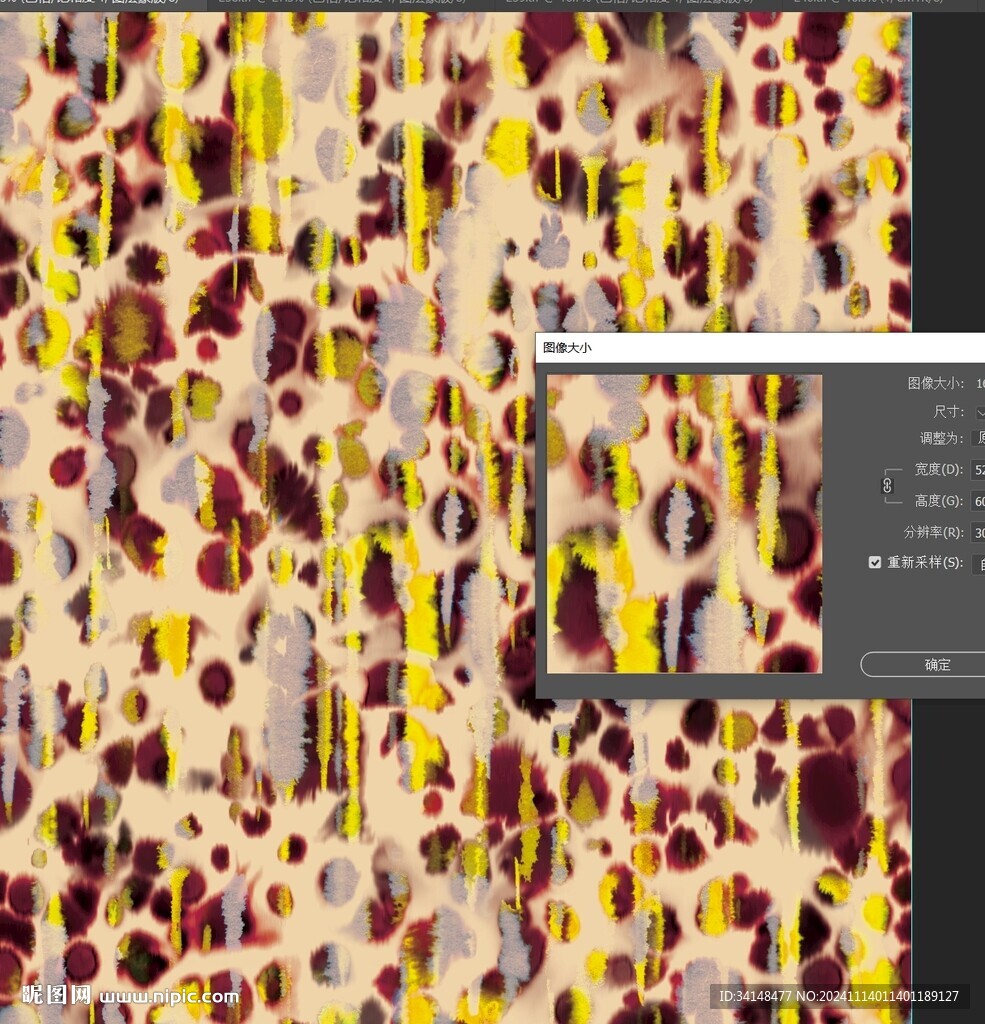
Task: Open the 尺寸 units dropdown arrow
Action: pos(980,412)
